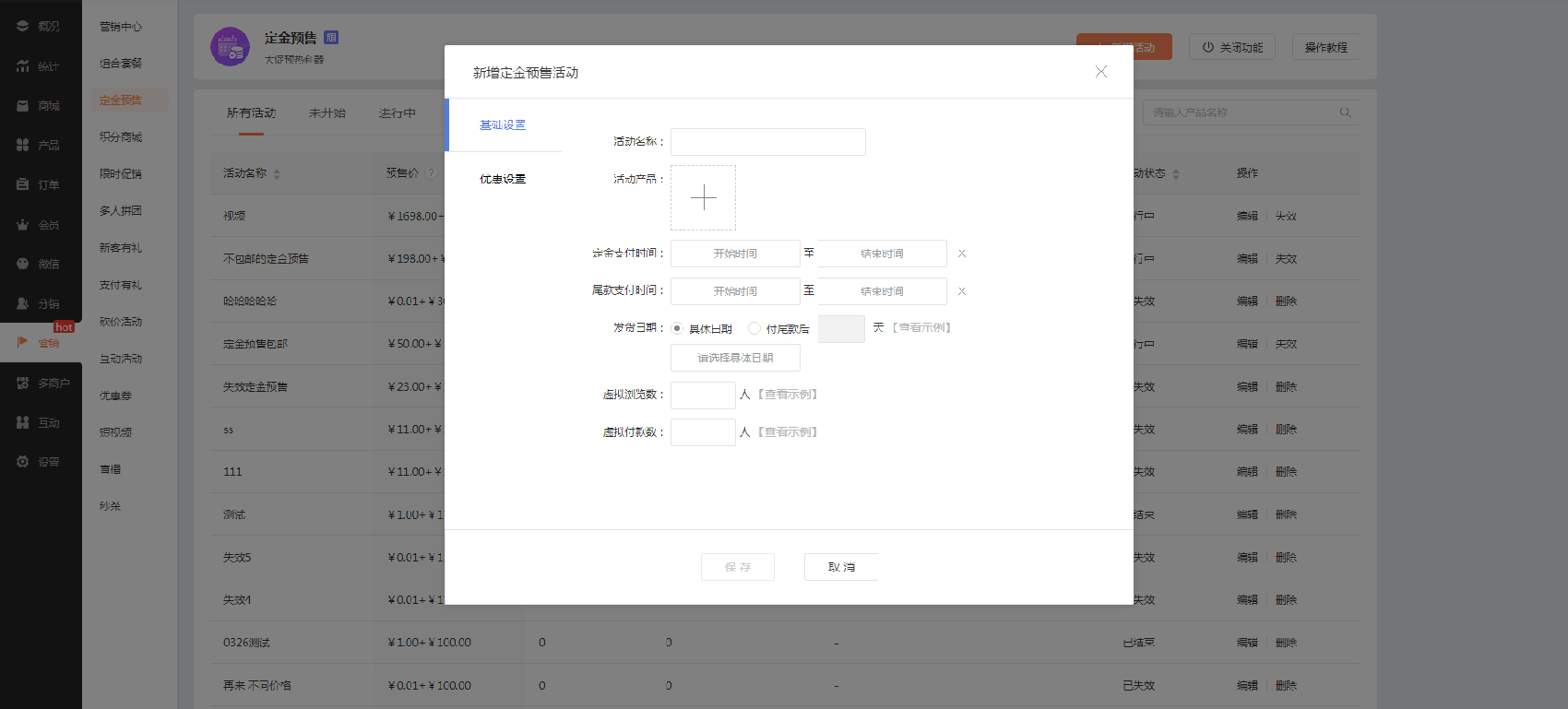Select the 付尾款后 radio for 发货日期
1568x709 pixels.
(x=754, y=328)
